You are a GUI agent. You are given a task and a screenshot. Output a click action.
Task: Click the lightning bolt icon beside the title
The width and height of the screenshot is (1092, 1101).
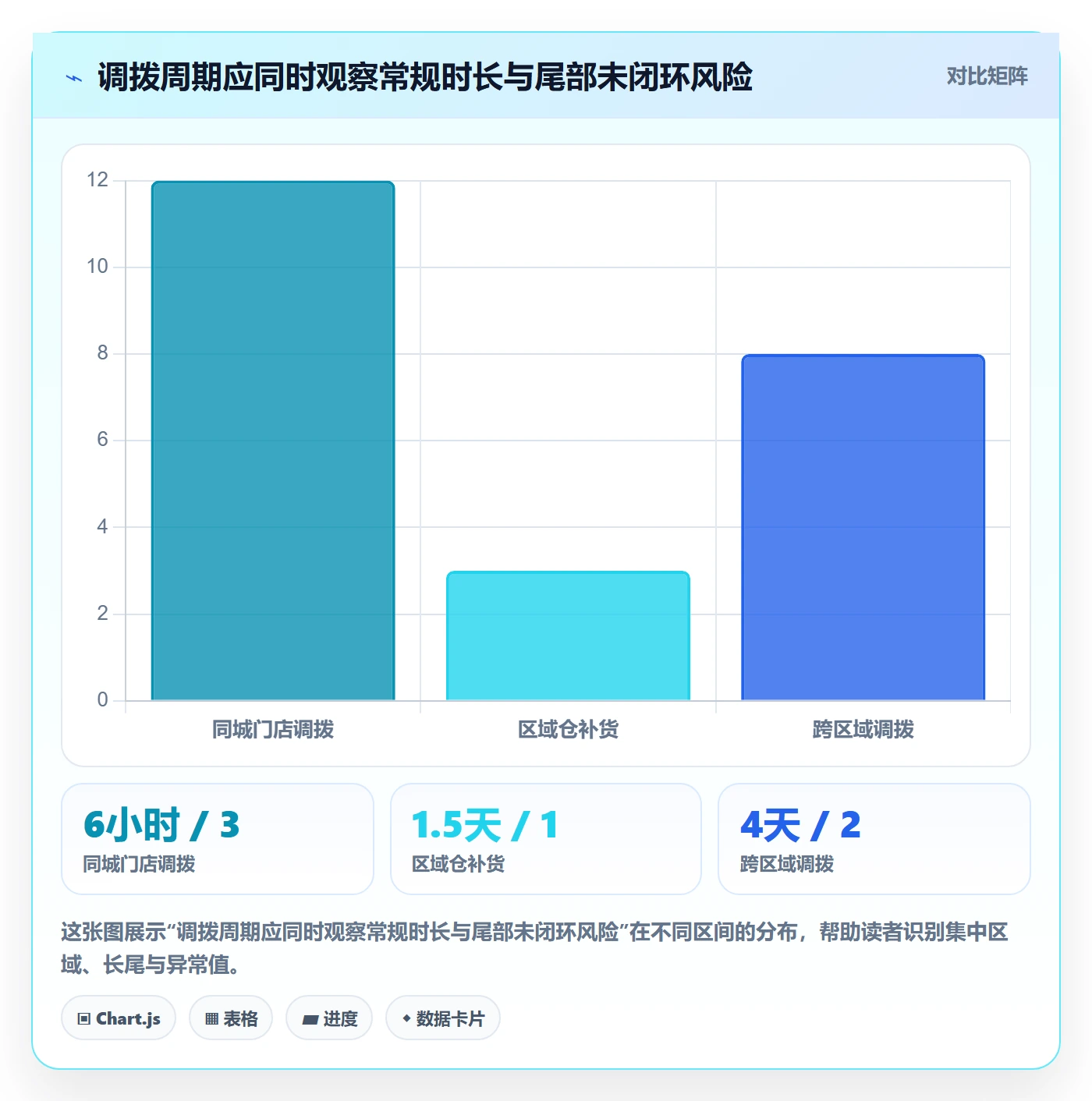click(x=74, y=78)
